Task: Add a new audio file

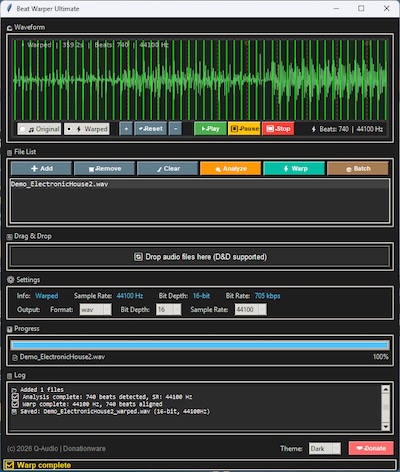Action: (41, 169)
